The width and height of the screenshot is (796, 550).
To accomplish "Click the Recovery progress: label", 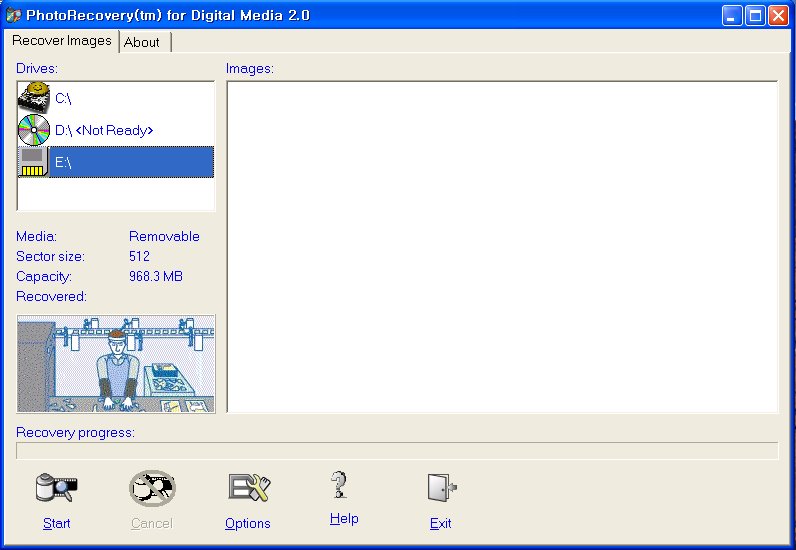I will click(x=76, y=432).
